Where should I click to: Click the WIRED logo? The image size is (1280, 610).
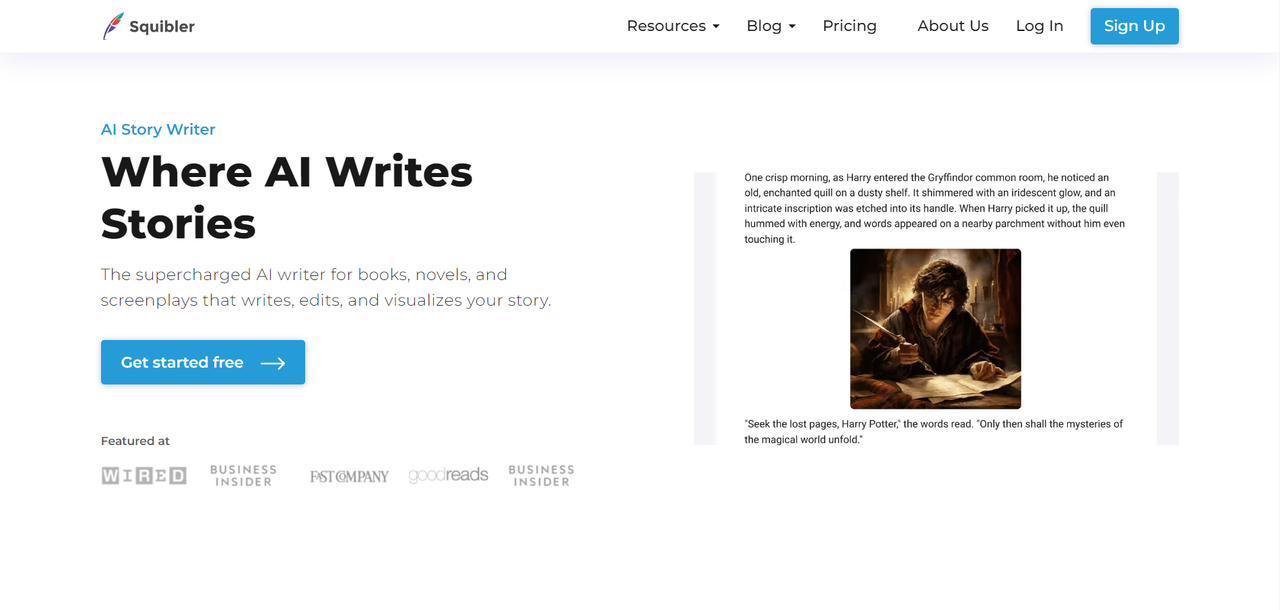point(144,476)
